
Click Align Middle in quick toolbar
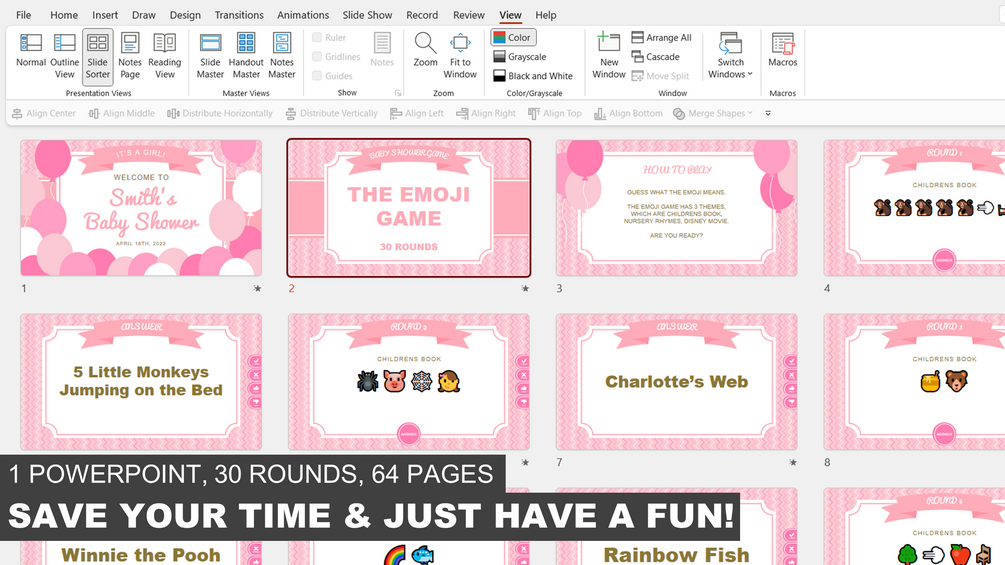tap(122, 113)
